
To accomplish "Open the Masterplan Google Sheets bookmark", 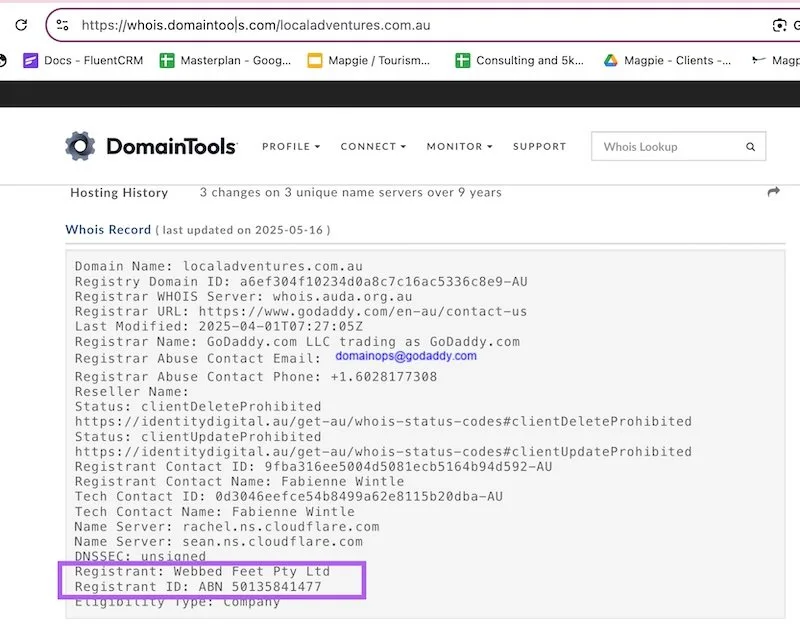I will pyautogui.click(x=224, y=60).
